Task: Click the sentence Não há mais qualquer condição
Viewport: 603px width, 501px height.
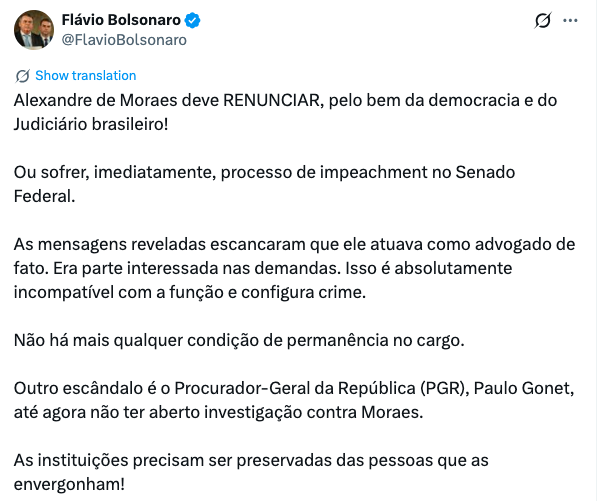Action: click(240, 340)
